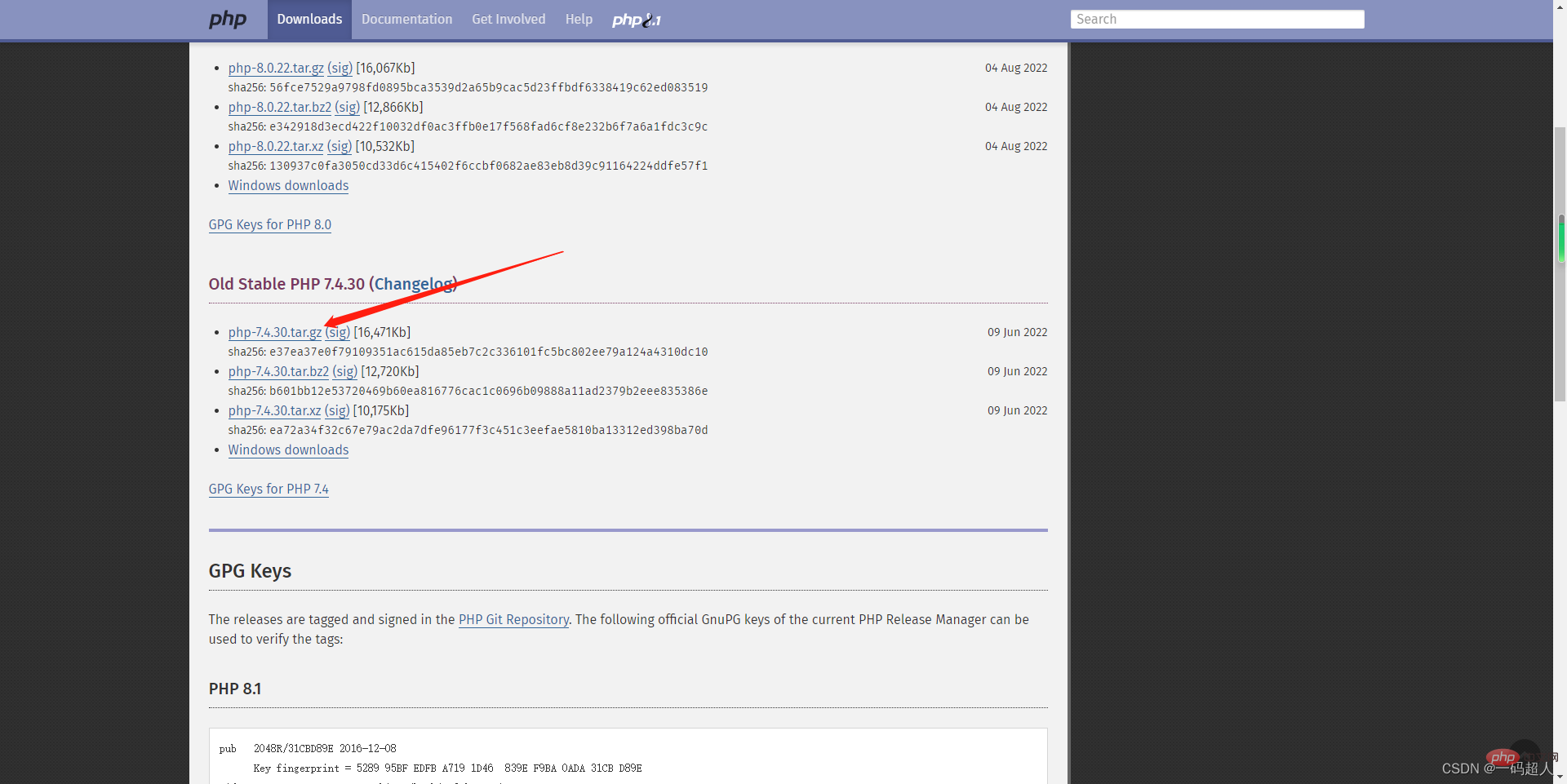This screenshot has height=784, width=1567.
Task: Open the Help menu item
Action: point(579,20)
